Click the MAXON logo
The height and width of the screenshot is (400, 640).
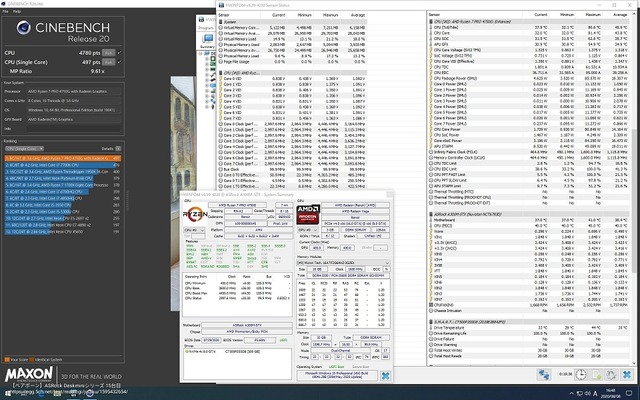(29, 374)
